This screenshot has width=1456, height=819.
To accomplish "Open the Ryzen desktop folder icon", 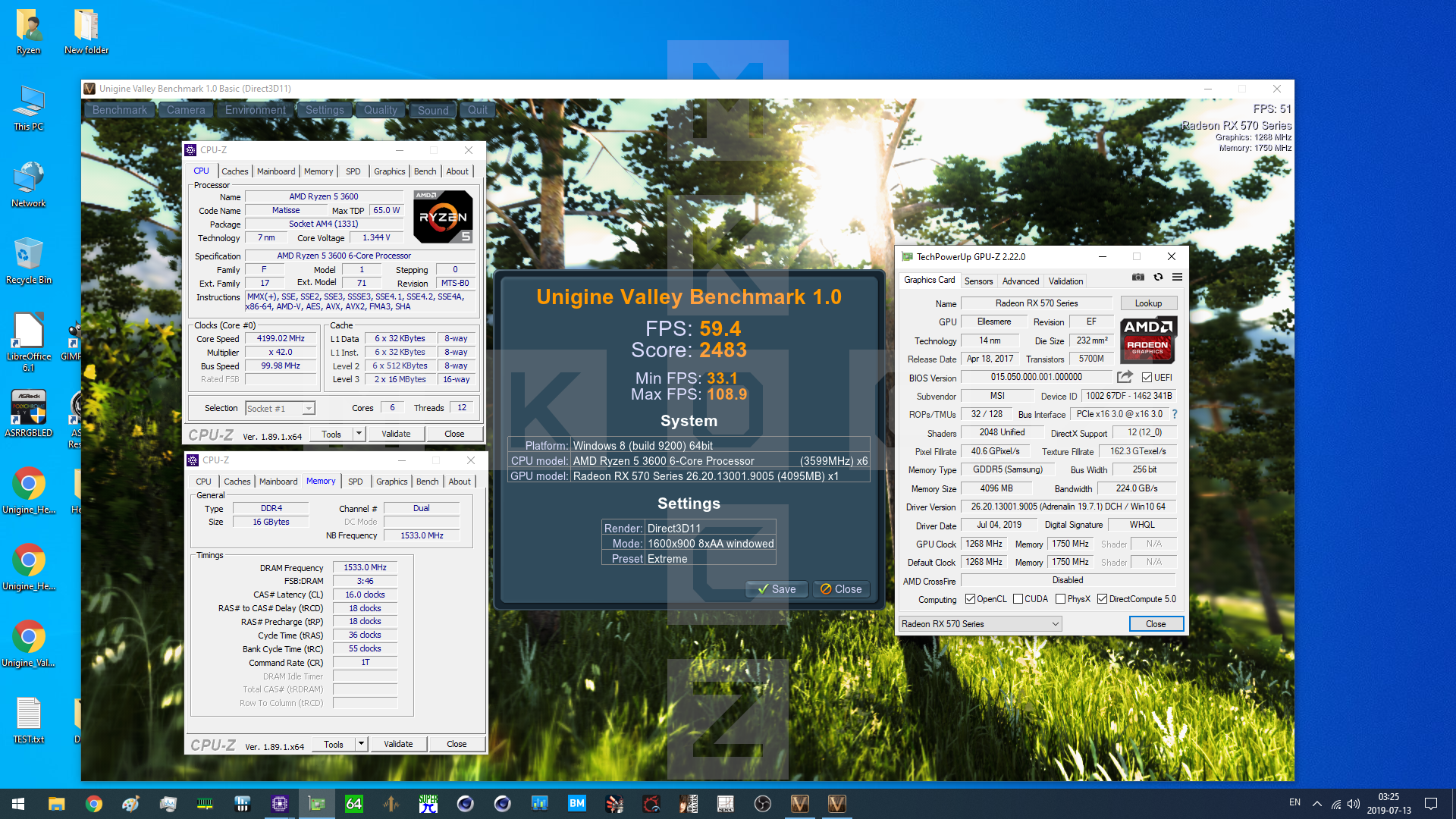I will [x=29, y=32].
